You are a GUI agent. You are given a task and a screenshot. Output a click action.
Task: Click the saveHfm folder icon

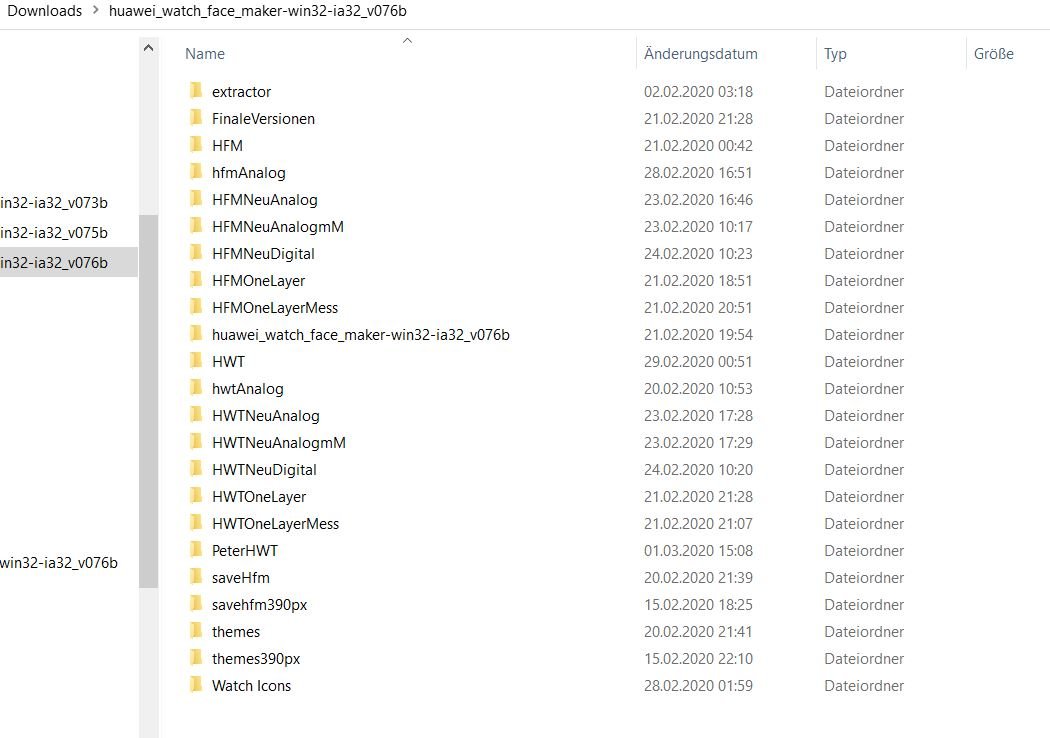point(196,577)
